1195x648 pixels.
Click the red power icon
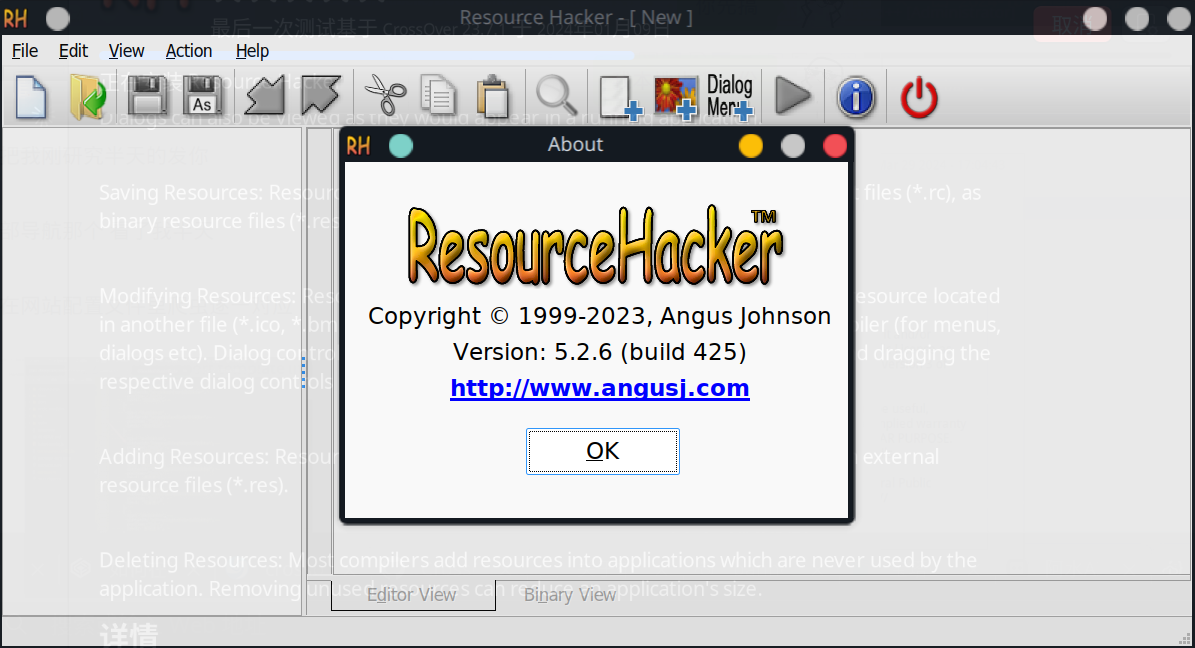[x=919, y=98]
